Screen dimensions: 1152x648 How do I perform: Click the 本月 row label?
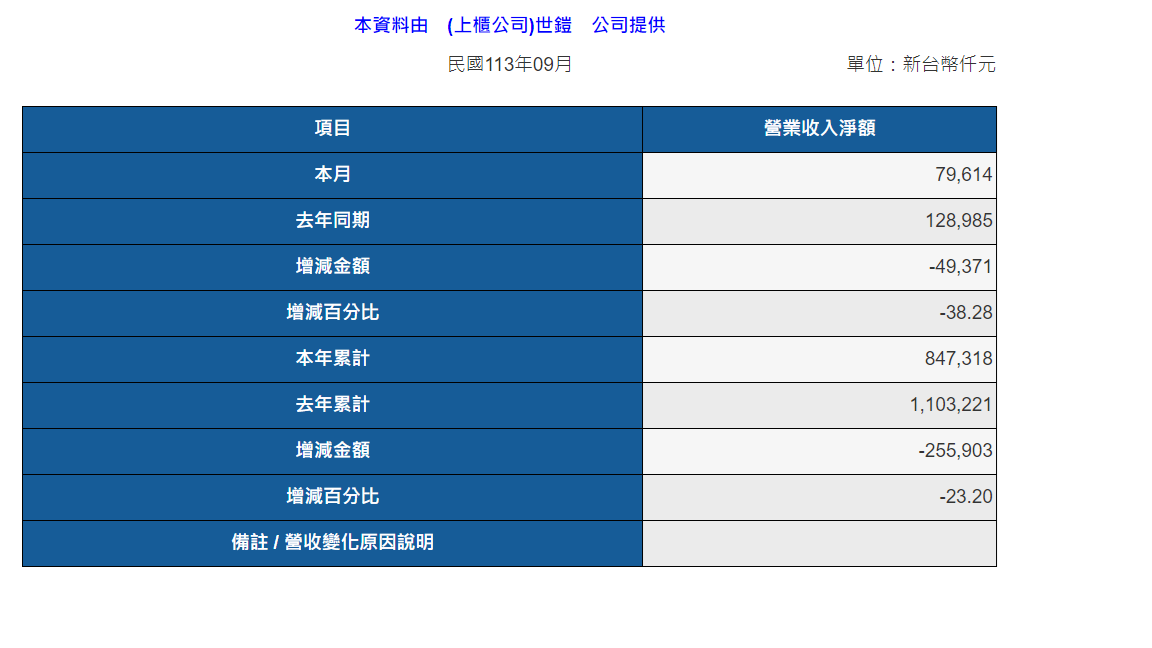(x=332, y=175)
